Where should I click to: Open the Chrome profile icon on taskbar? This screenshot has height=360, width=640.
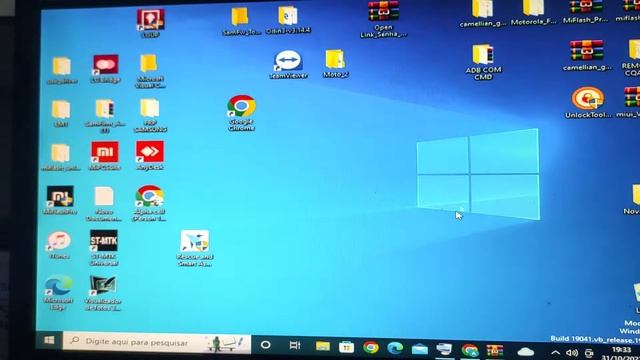[x=470, y=350]
